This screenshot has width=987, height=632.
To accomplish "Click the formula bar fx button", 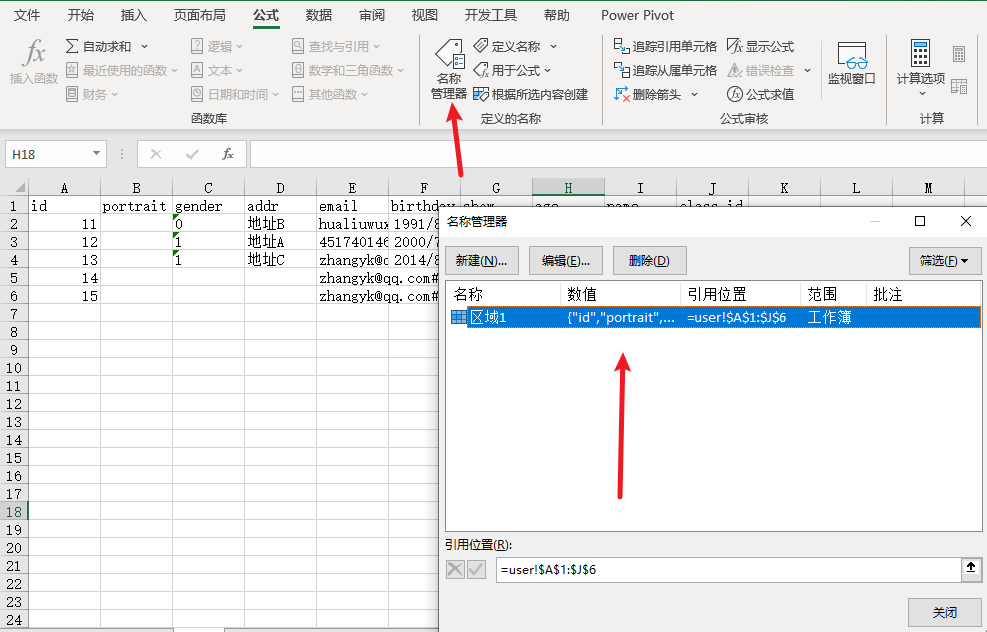I will [x=228, y=154].
